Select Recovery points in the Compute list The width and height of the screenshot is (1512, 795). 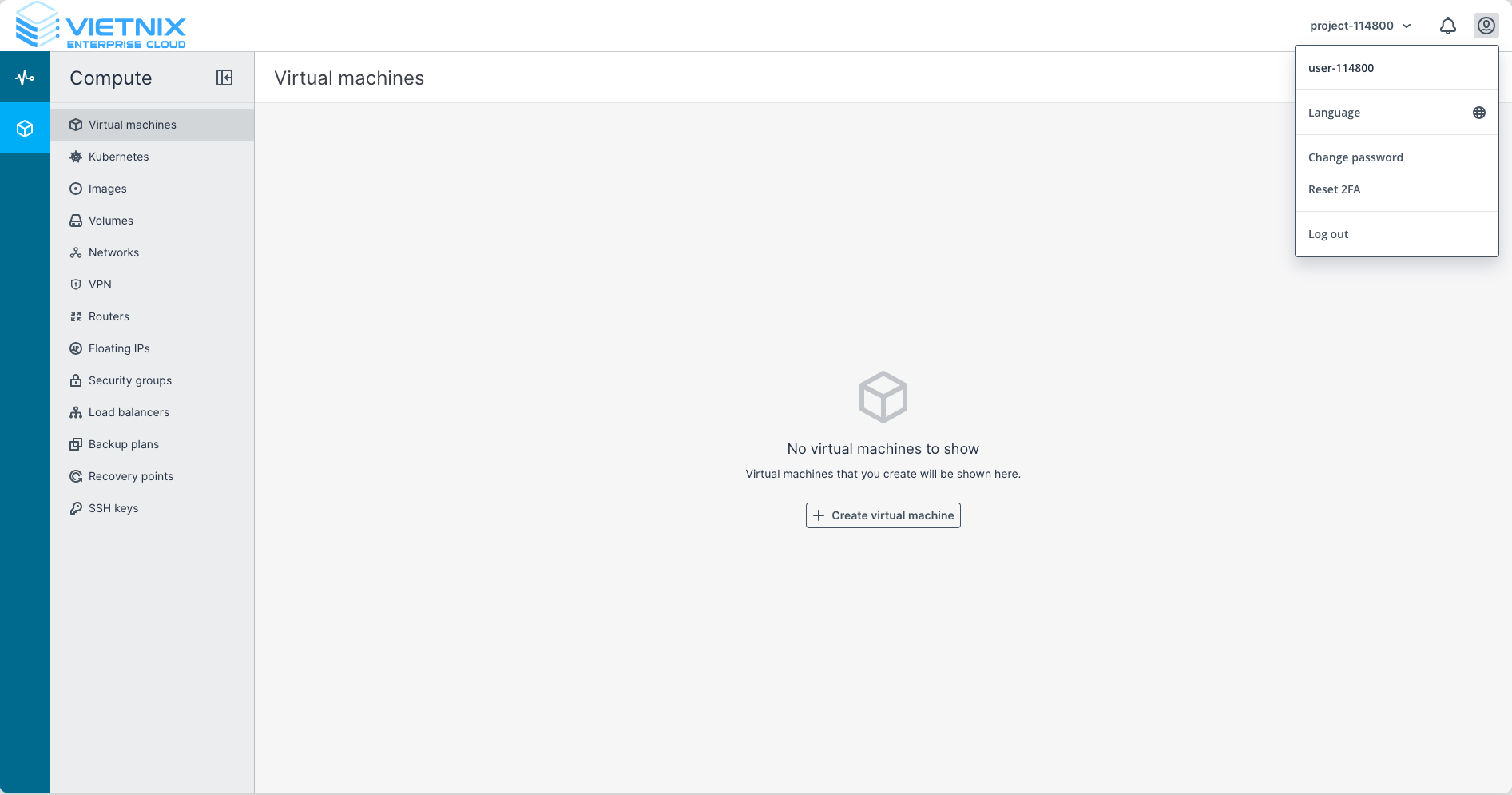(130, 476)
